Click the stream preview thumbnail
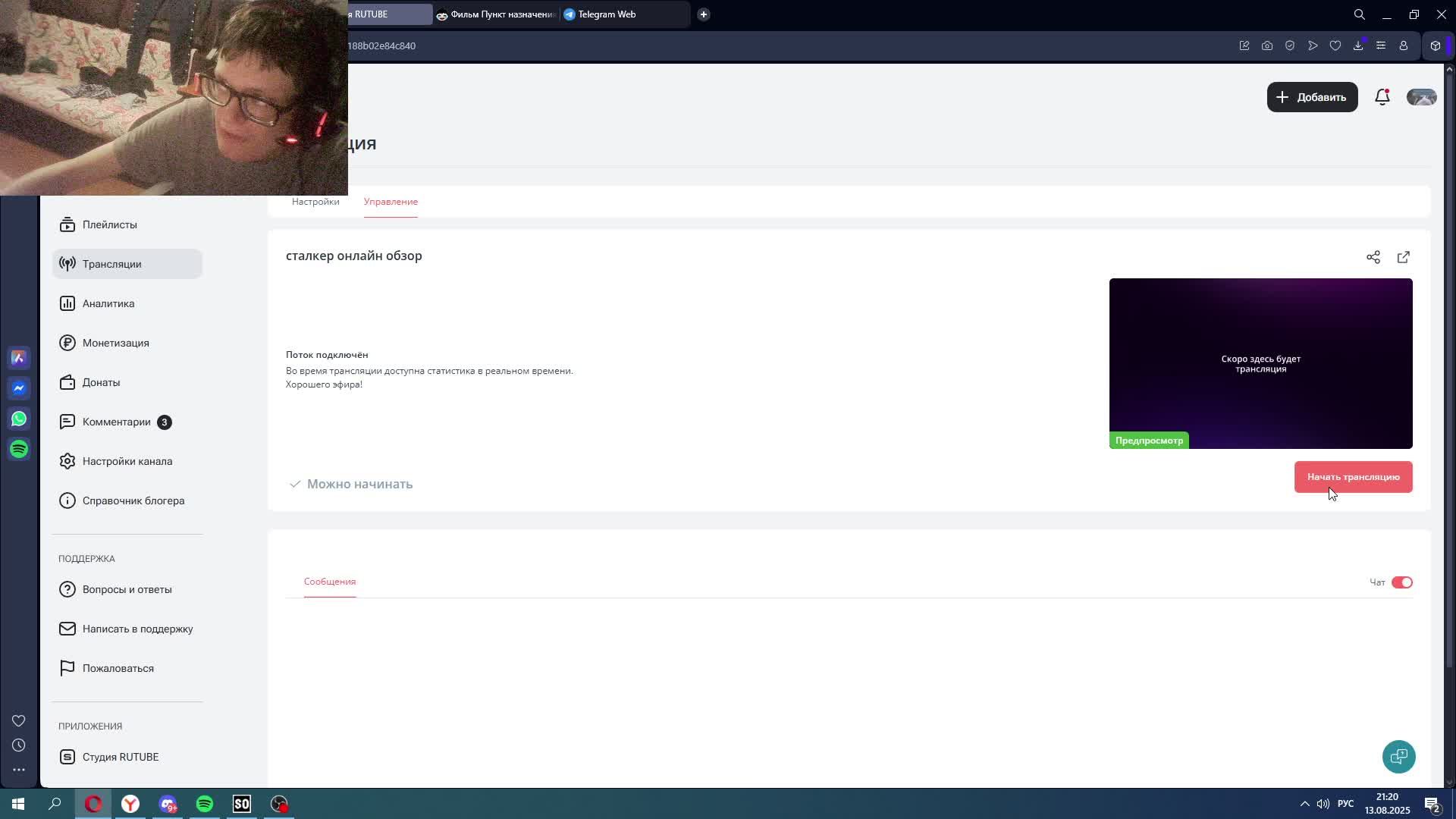 1260,363
